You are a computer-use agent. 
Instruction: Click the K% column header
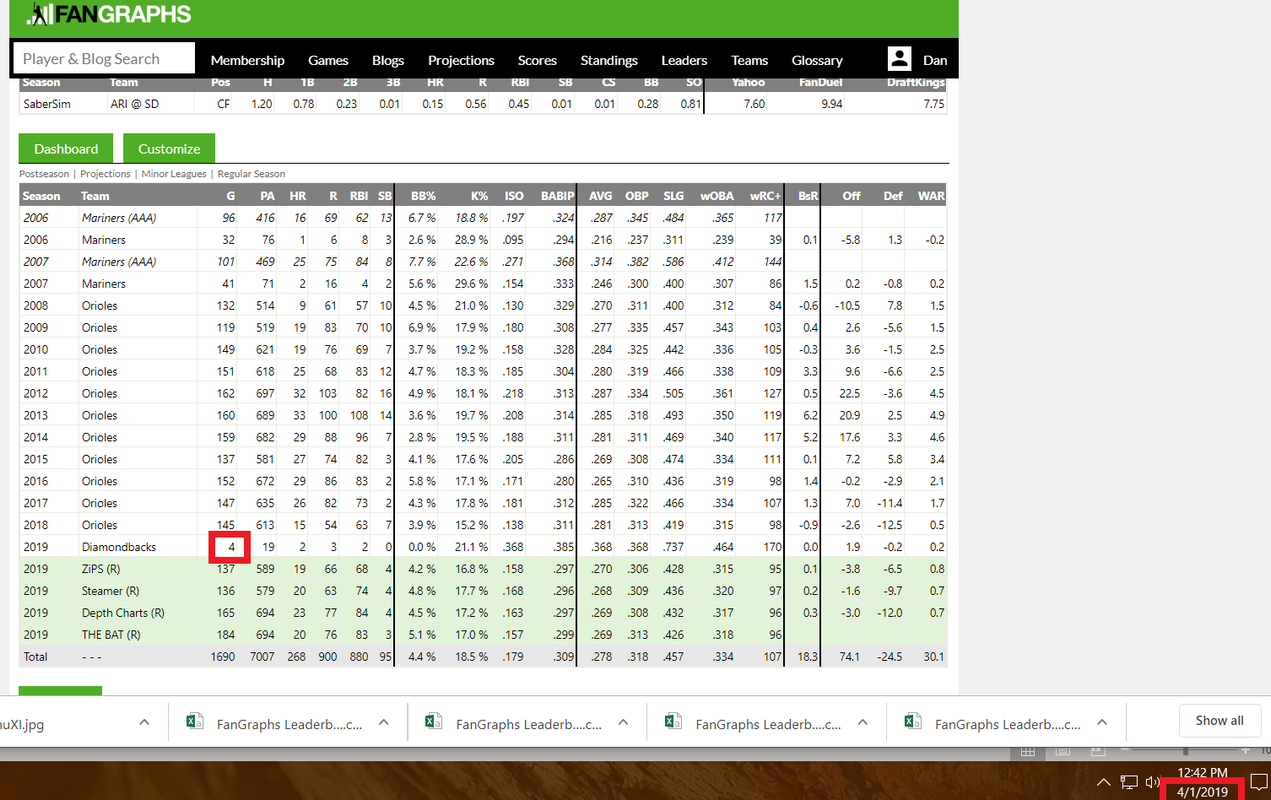click(x=478, y=196)
